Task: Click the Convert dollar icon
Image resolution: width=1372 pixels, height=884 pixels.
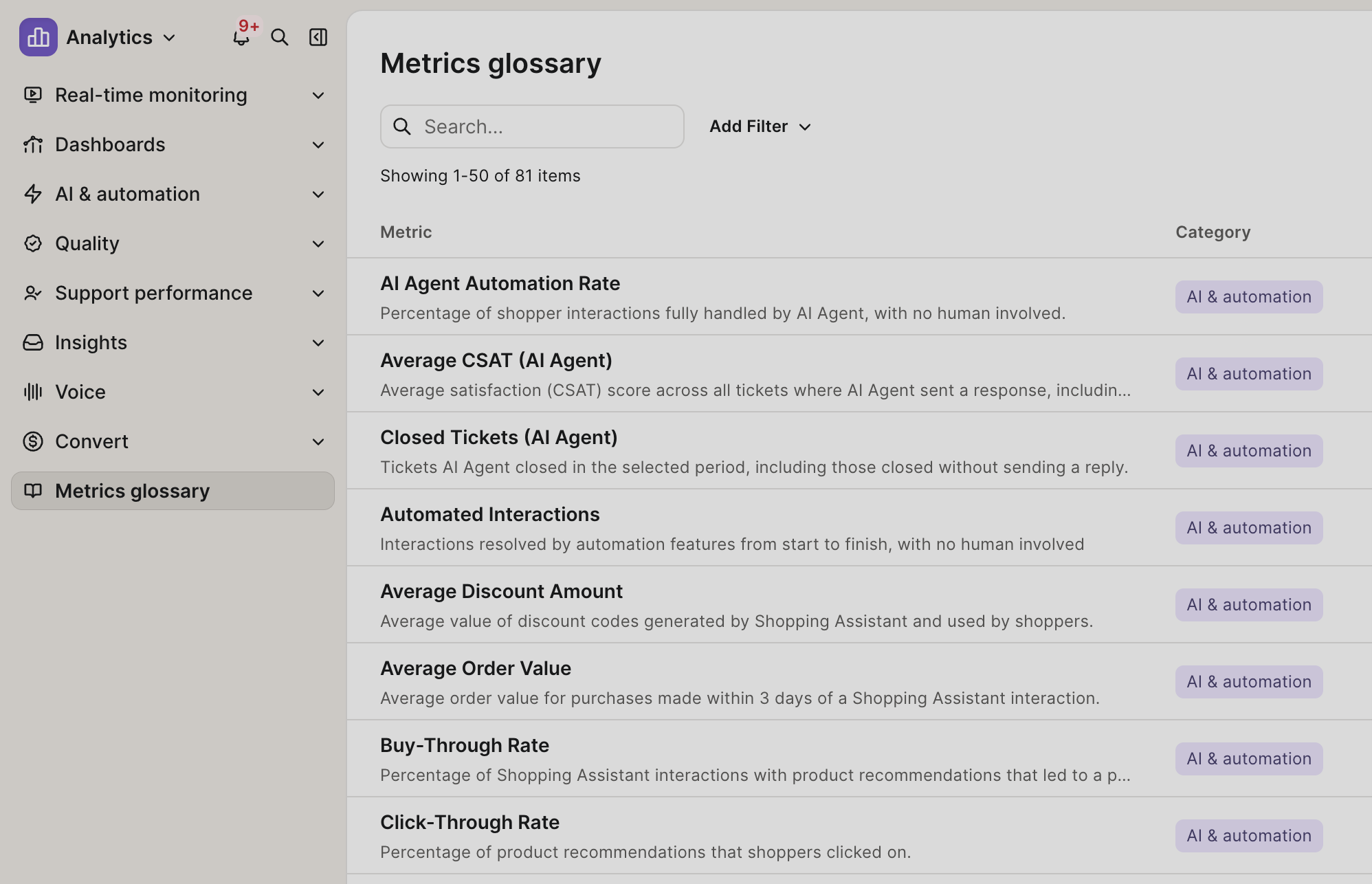Action: tap(33, 441)
